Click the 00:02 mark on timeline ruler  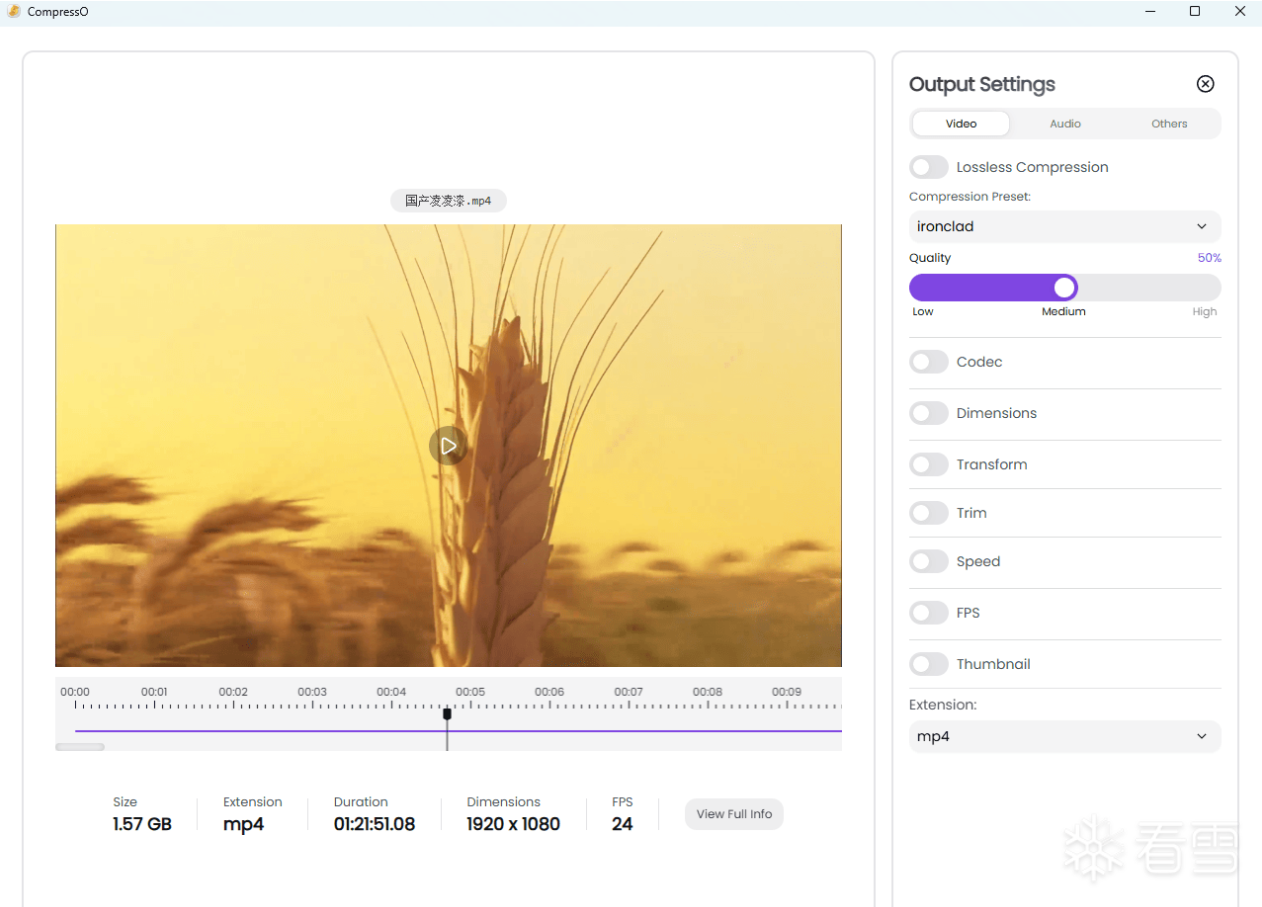tap(233, 692)
